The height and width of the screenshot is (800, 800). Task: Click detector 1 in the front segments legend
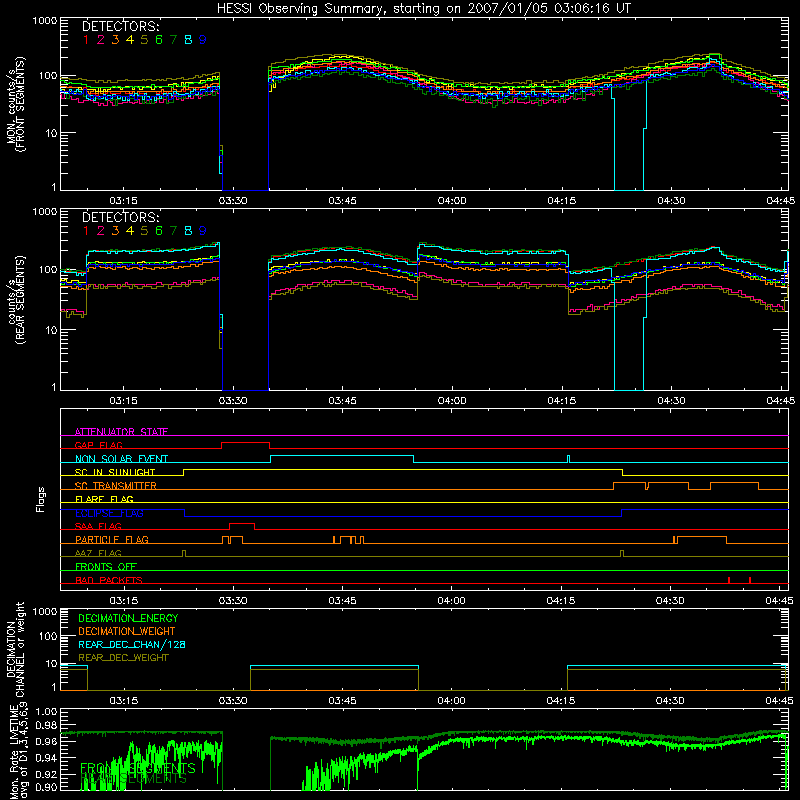pos(86,40)
